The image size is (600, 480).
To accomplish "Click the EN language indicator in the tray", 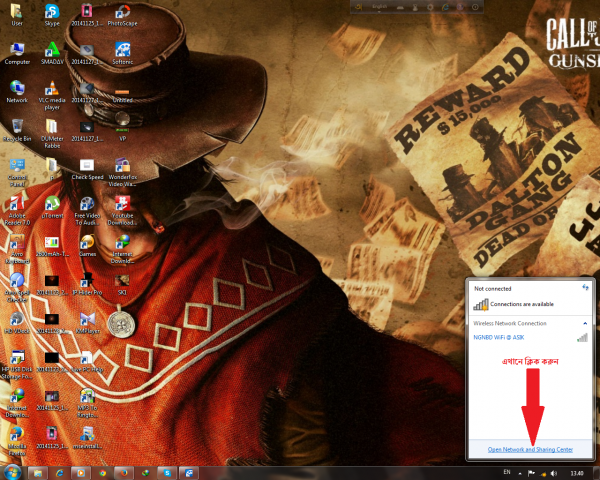I will (x=507, y=472).
